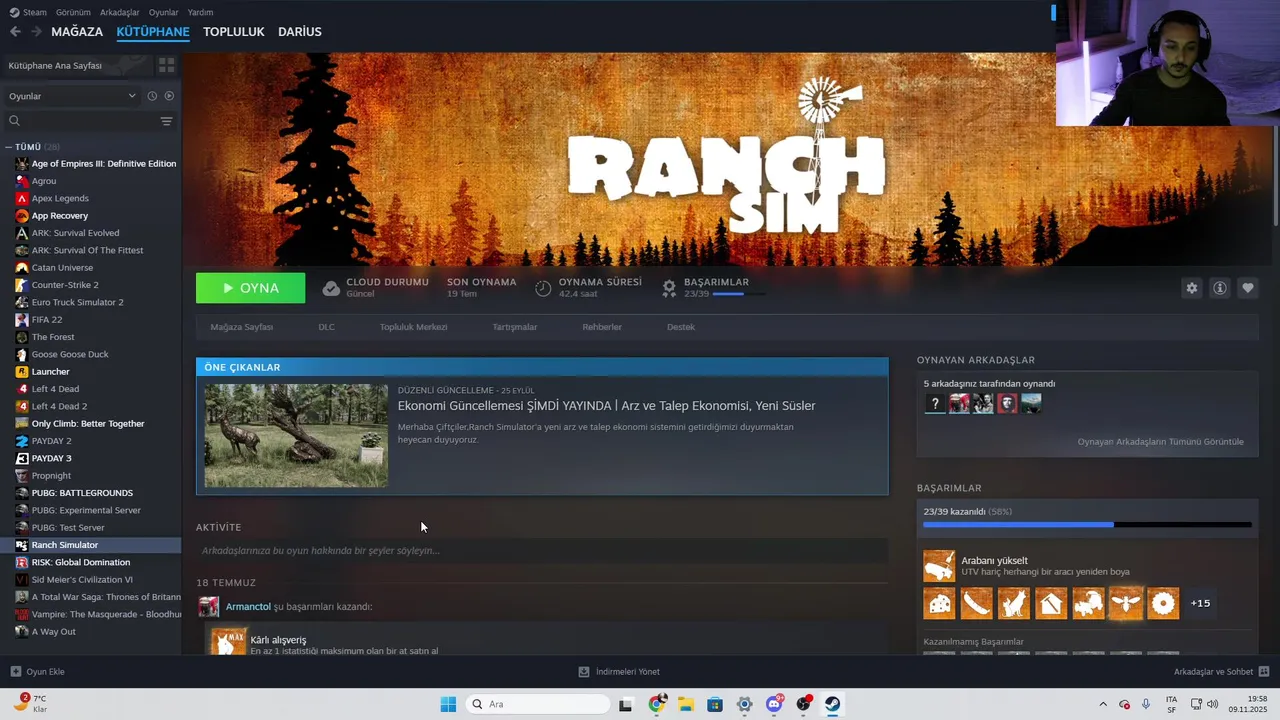Open the Arabanı yükselt achievement icon
Image resolution: width=1280 pixels, height=720 pixels.
pyautogui.click(x=939, y=566)
